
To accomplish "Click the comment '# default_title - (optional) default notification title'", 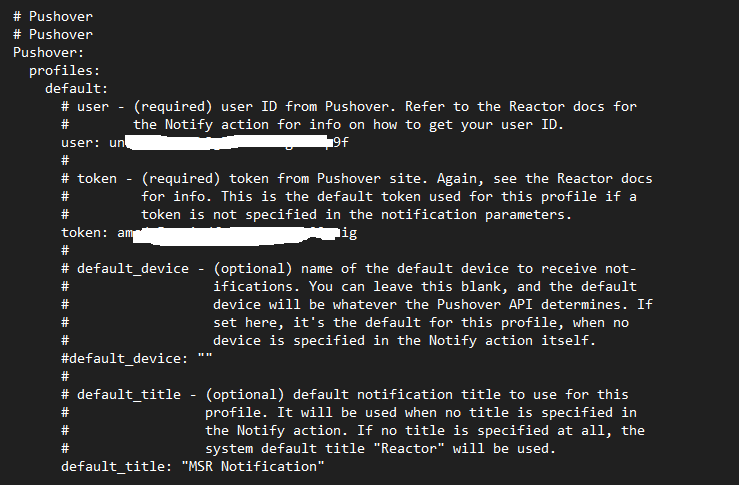I will pyautogui.click(x=345, y=395).
